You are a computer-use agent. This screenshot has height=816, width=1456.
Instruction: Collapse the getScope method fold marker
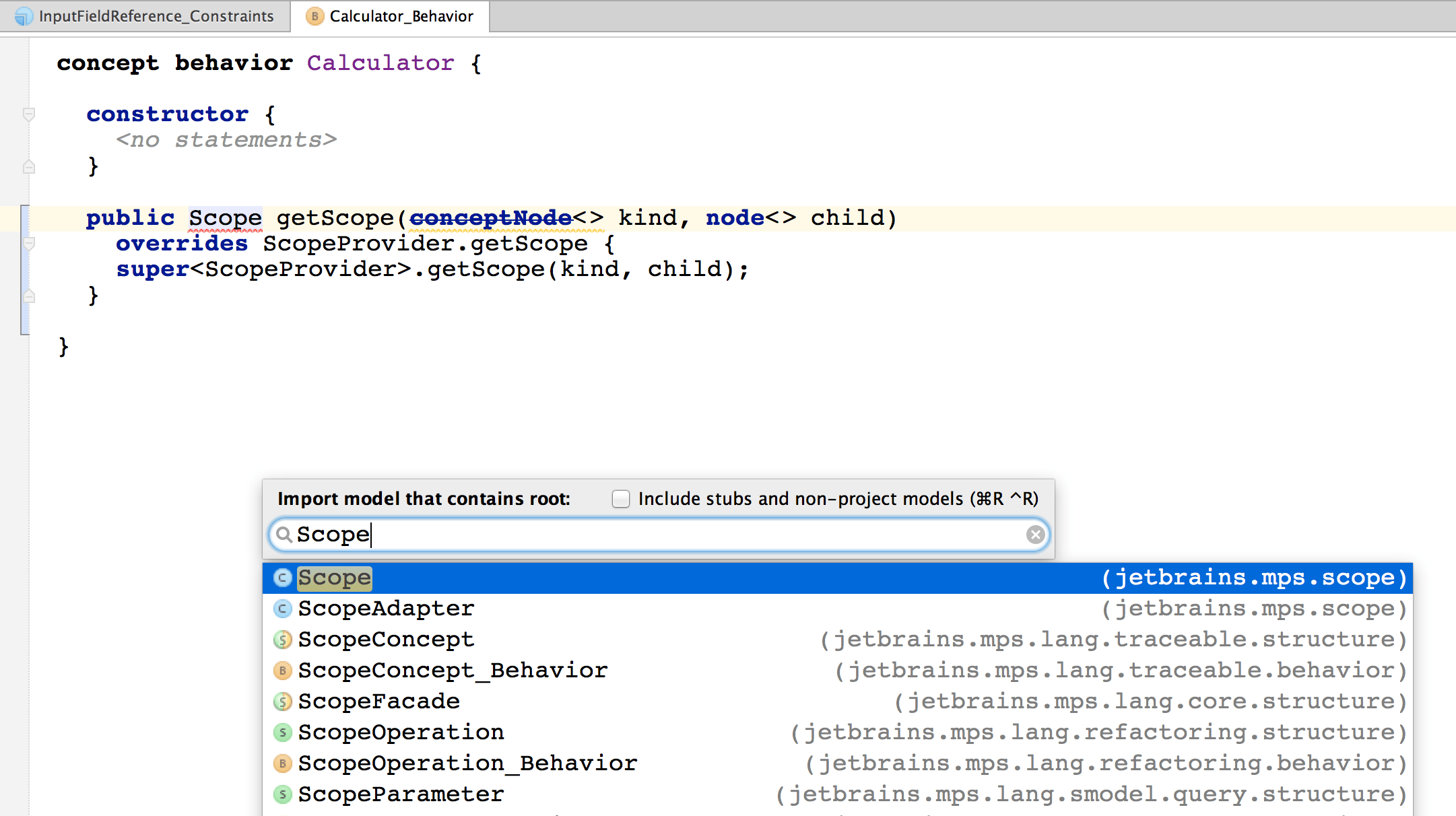click(28, 244)
